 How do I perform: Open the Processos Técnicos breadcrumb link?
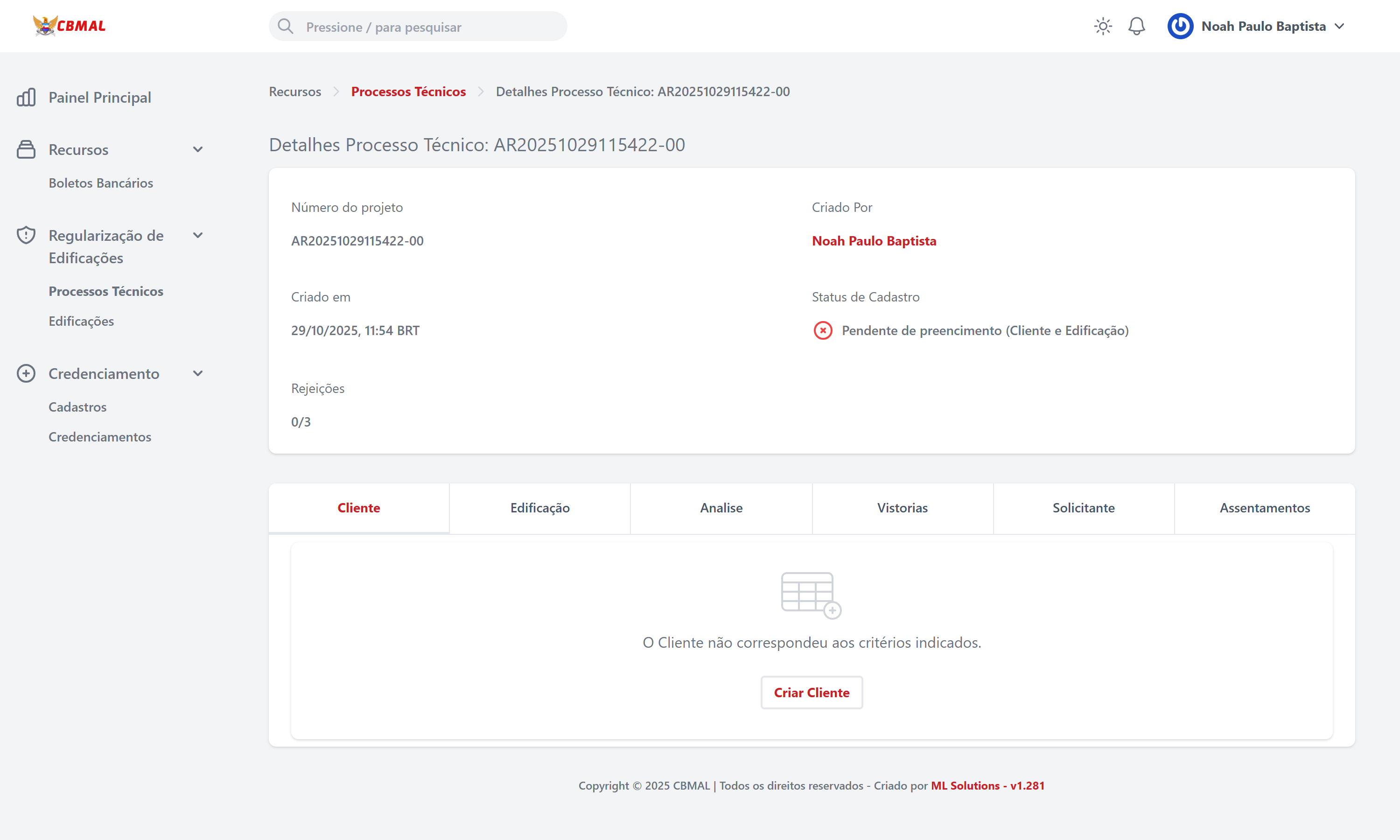coord(408,91)
